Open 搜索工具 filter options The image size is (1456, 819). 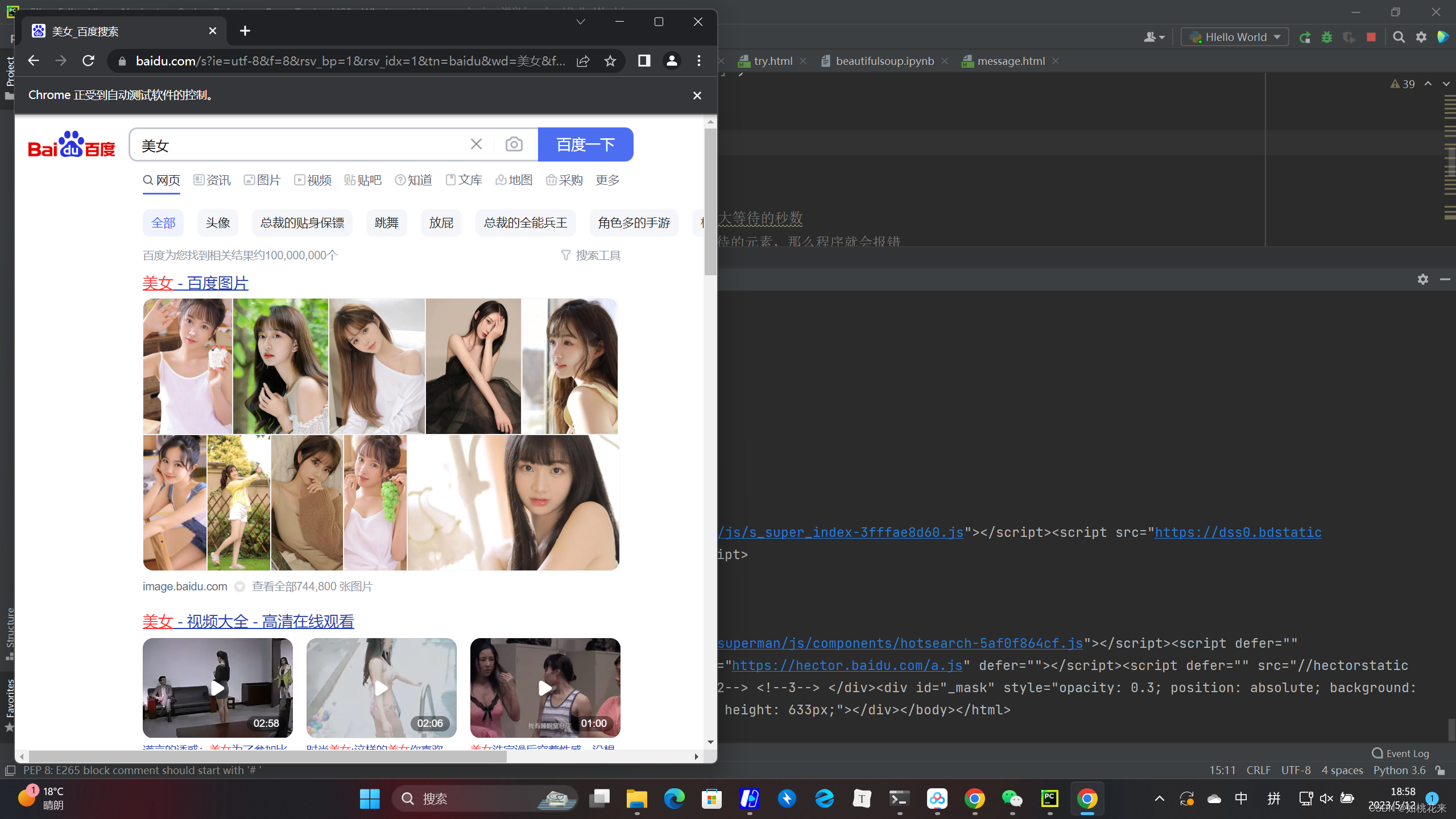point(590,255)
